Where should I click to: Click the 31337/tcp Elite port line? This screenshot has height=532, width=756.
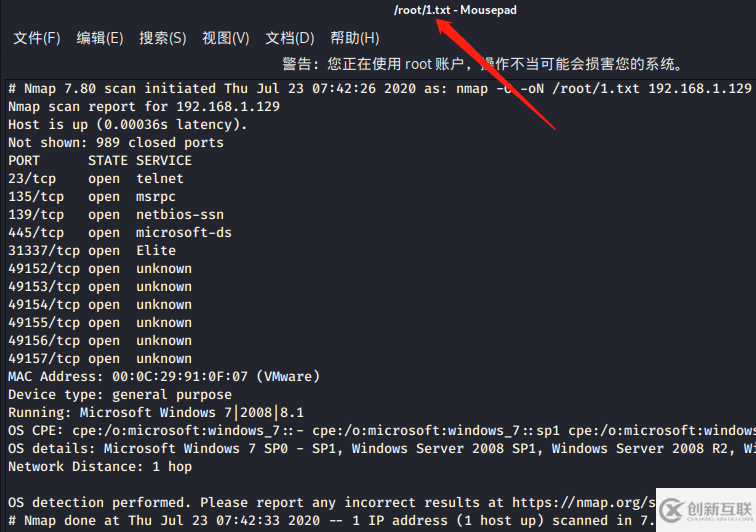point(92,250)
